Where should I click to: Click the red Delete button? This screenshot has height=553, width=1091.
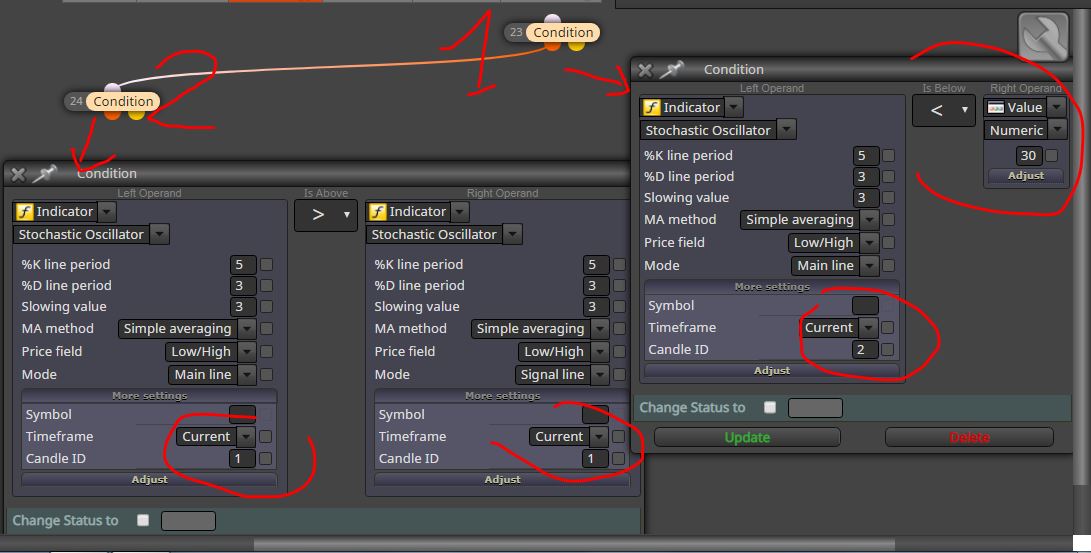point(969,438)
